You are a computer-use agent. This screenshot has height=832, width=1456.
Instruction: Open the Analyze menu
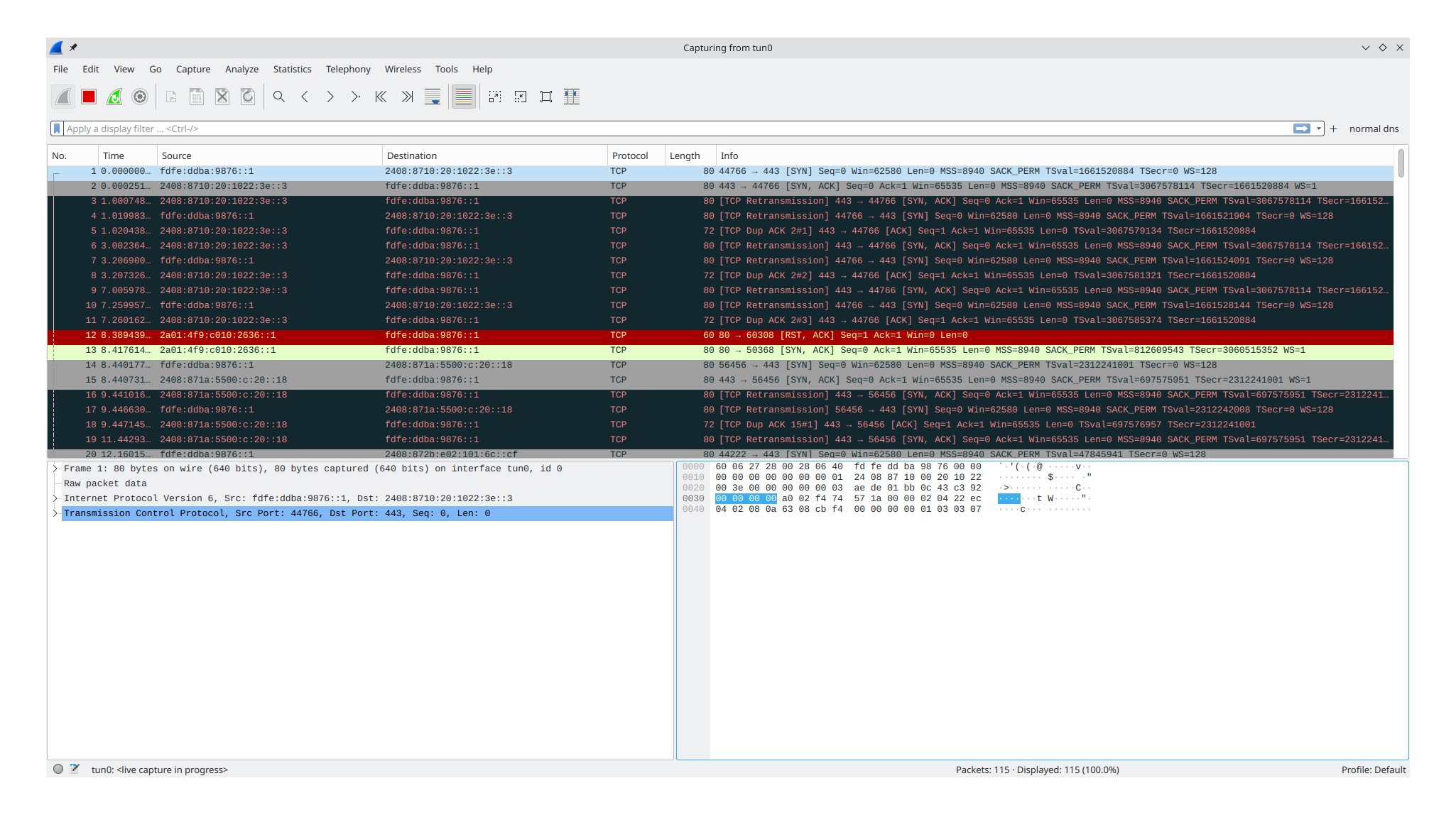[241, 69]
